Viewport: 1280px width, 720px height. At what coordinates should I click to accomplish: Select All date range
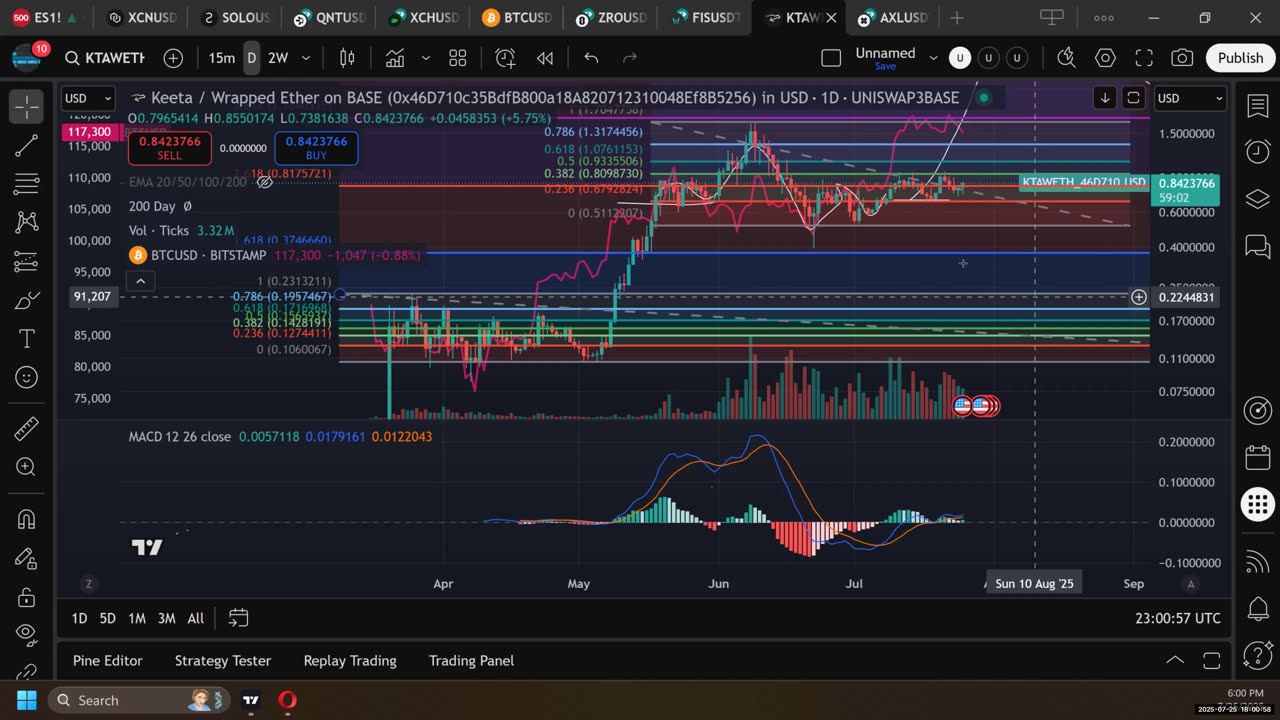[x=195, y=618]
